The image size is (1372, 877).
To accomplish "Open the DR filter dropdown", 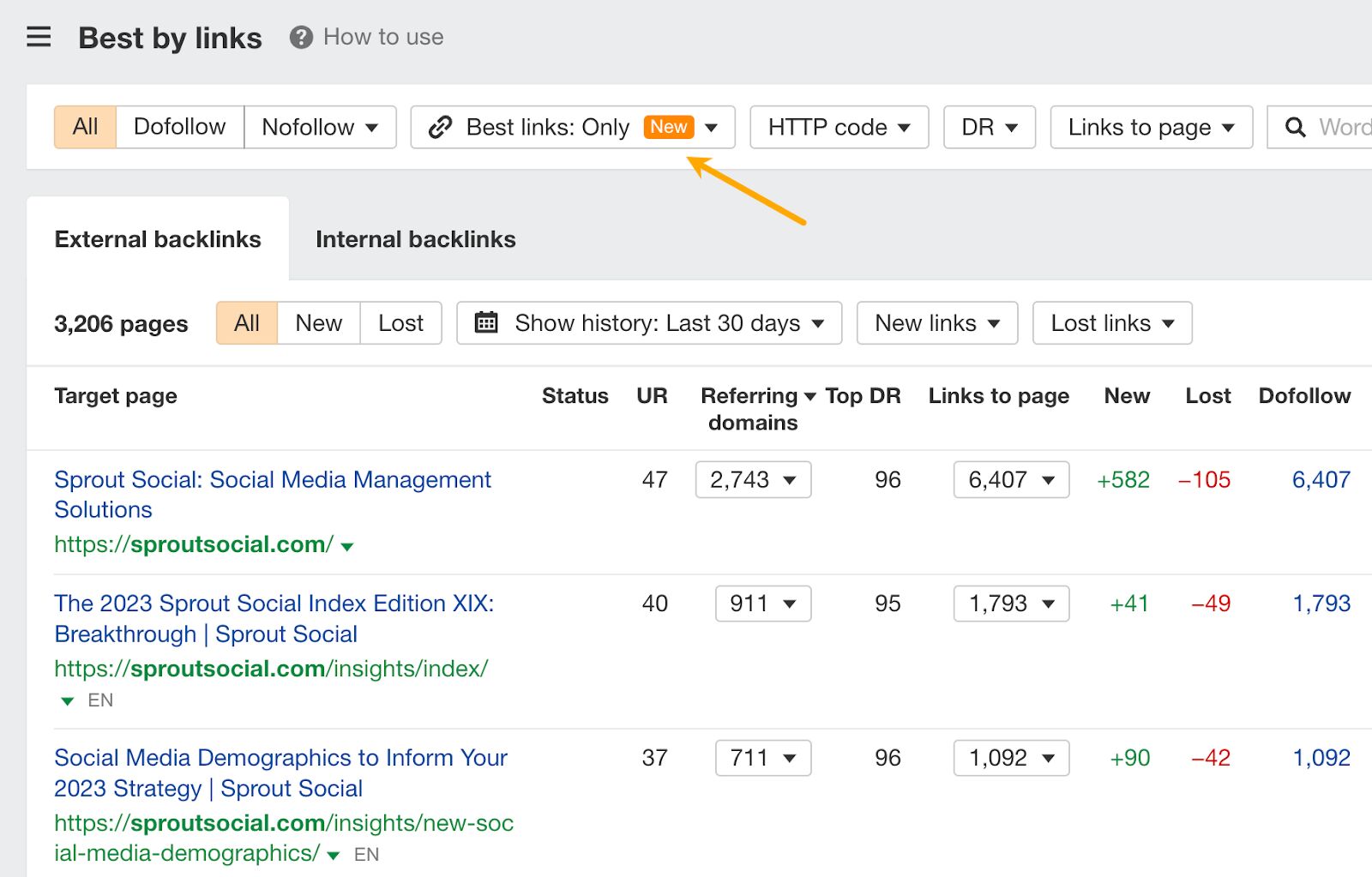I will click(988, 126).
